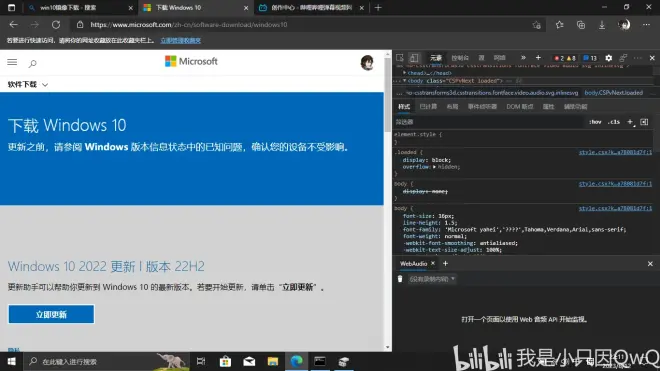Open Microsoft site hamburger menu
Image resolution: width=660 pixels, height=371 pixels.
coord(12,62)
